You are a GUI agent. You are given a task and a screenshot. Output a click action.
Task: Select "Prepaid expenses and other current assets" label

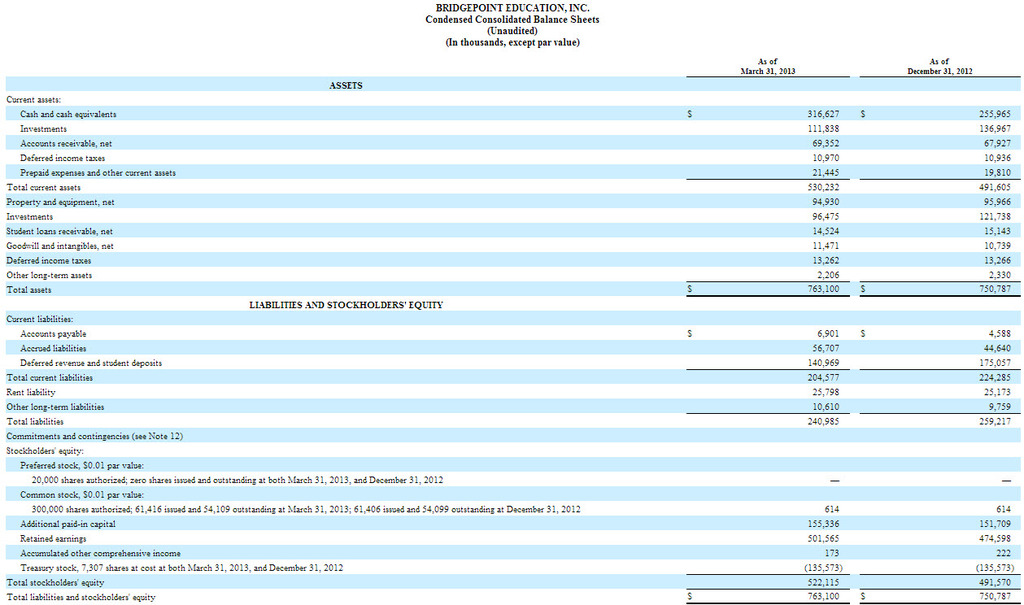coord(98,173)
